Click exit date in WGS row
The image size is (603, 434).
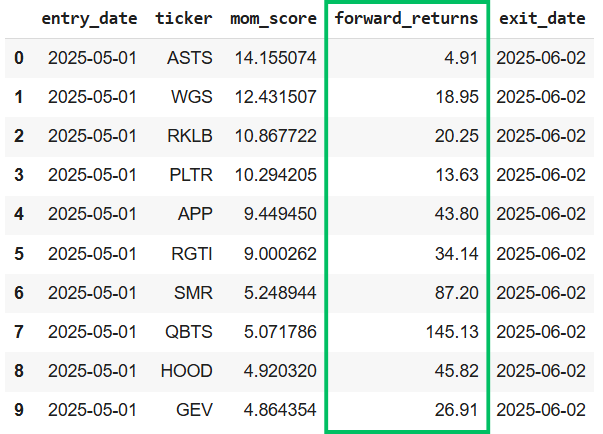pos(541,97)
